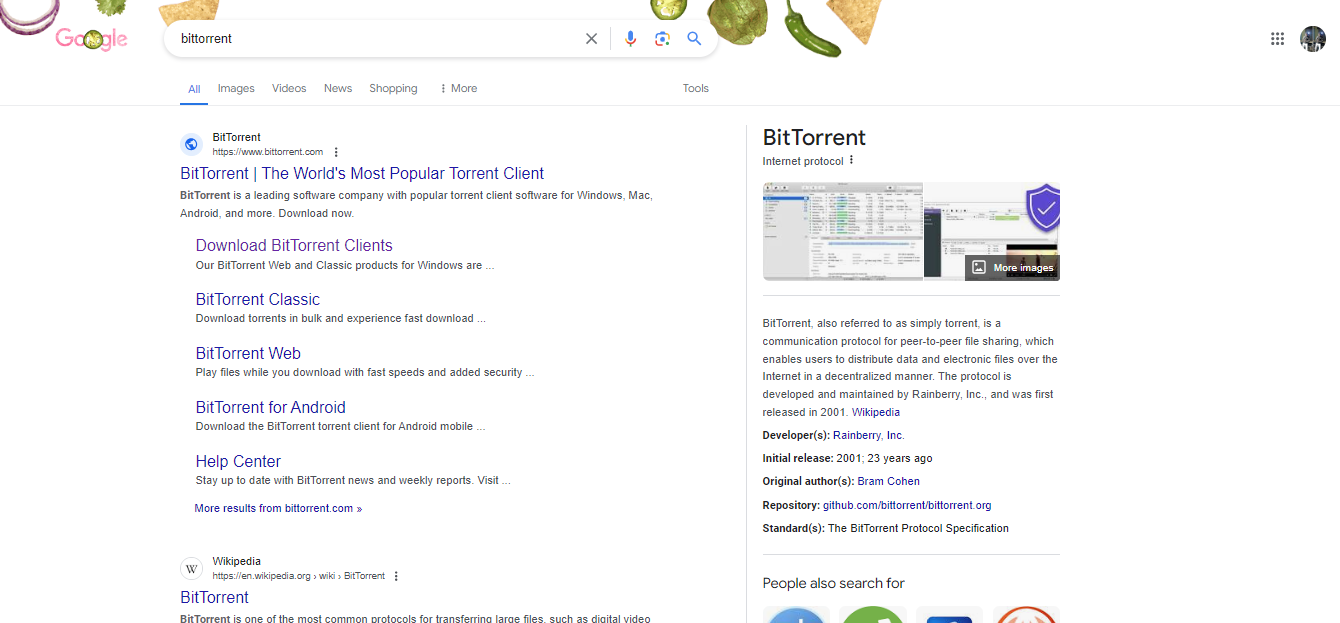
Task: Click the BitTorrent site name above the URL
Action: pos(236,137)
